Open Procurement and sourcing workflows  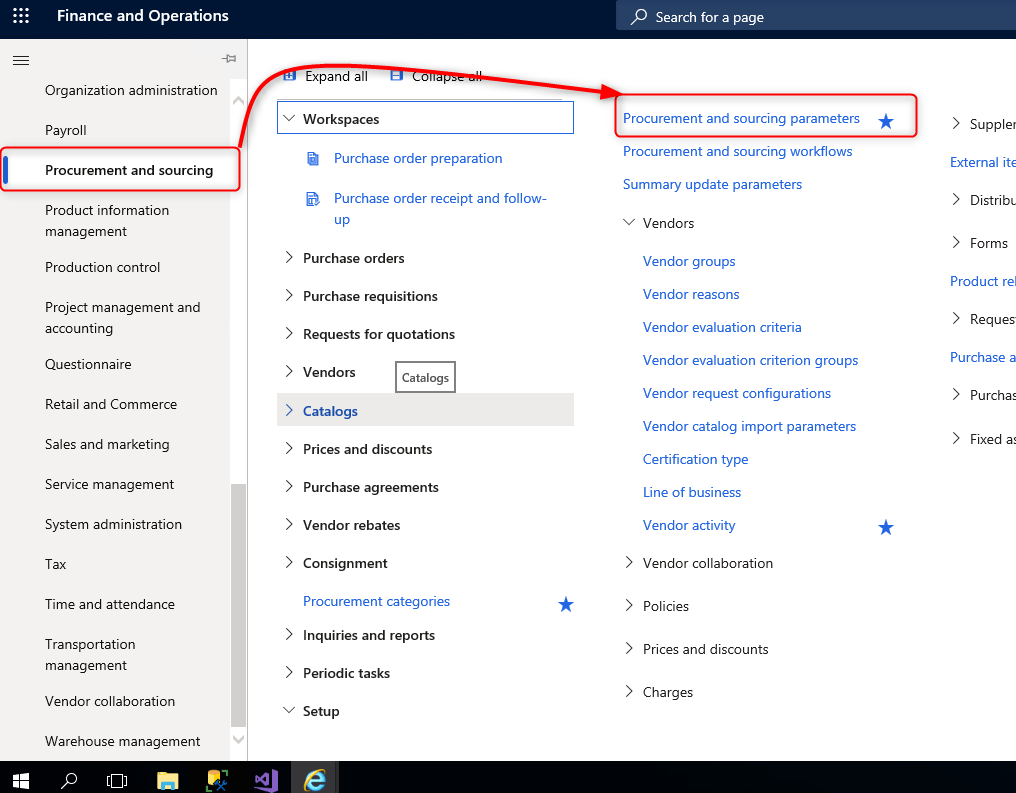(737, 151)
